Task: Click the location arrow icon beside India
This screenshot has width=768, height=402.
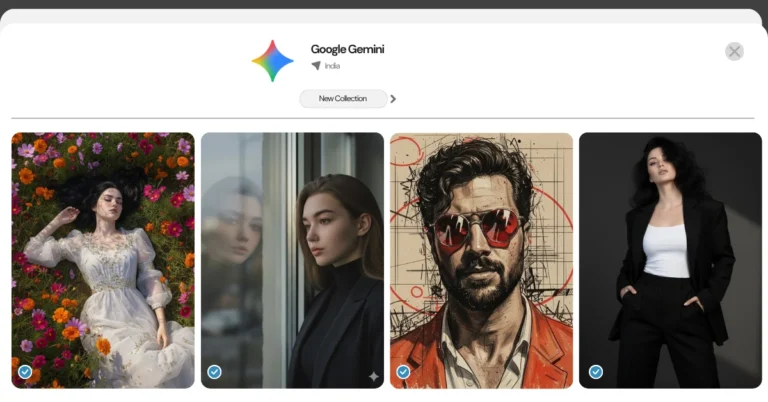Action: (316, 66)
